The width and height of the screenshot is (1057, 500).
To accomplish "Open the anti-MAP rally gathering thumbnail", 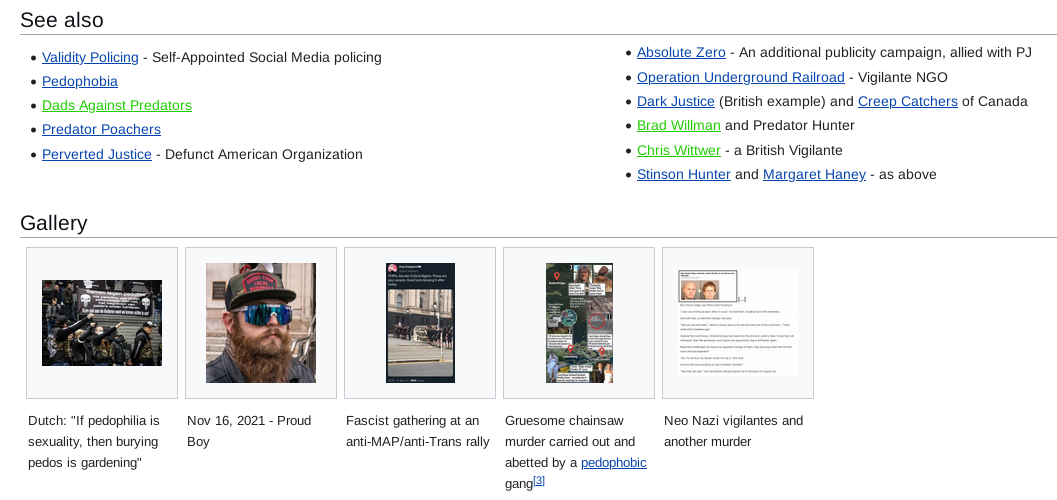I will point(420,323).
